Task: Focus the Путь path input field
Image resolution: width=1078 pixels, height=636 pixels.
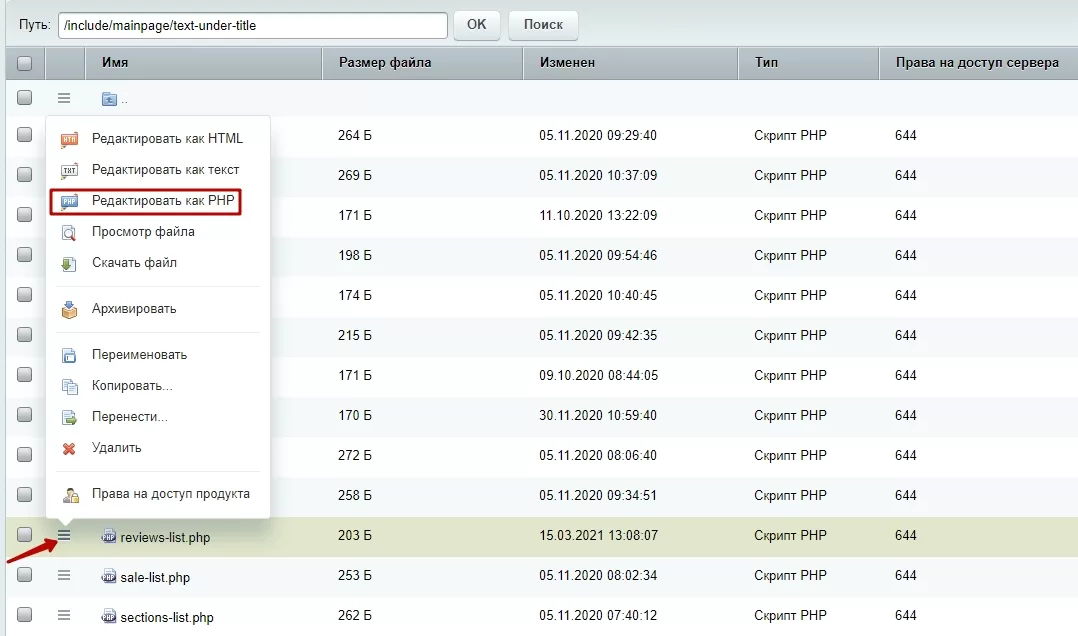Action: [253, 25]
